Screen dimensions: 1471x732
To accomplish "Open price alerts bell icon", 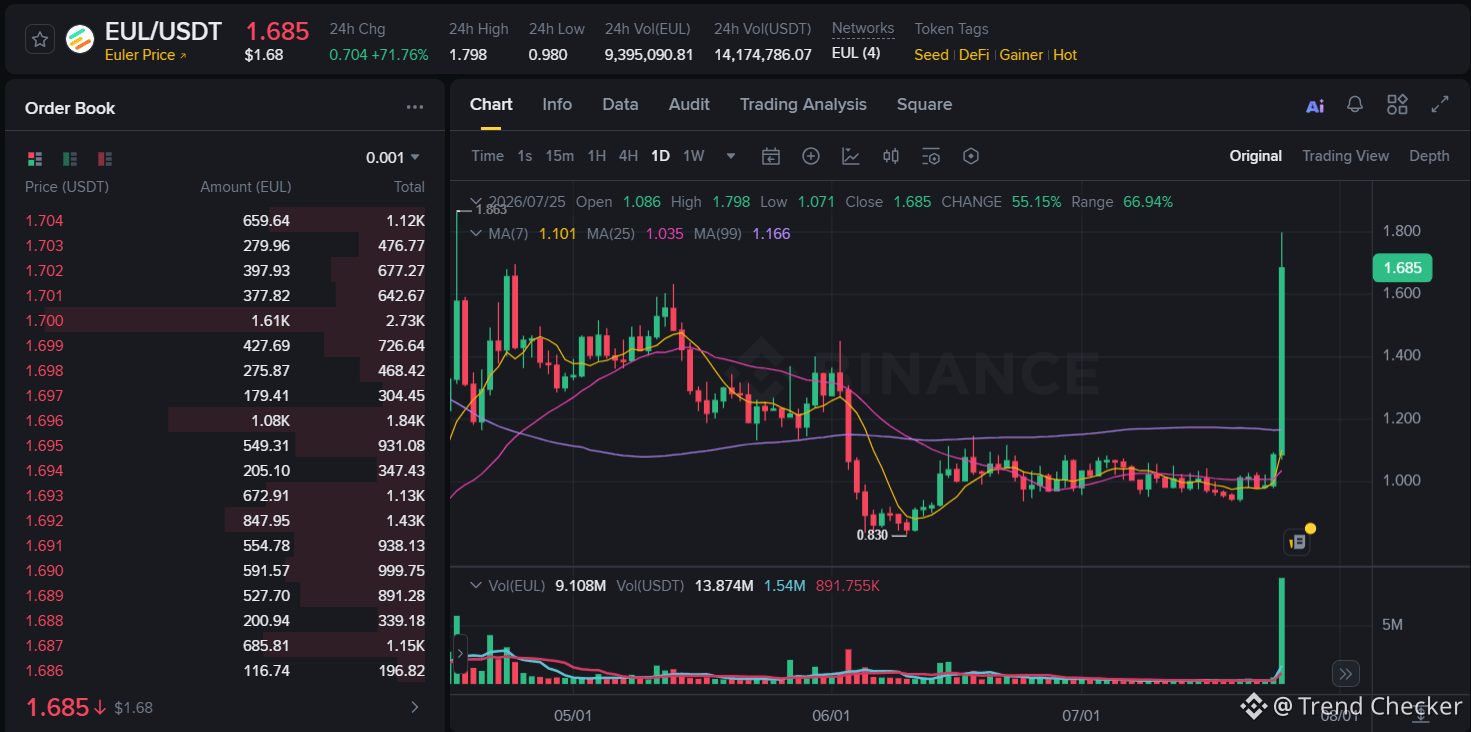I will tap(1355, 105).
